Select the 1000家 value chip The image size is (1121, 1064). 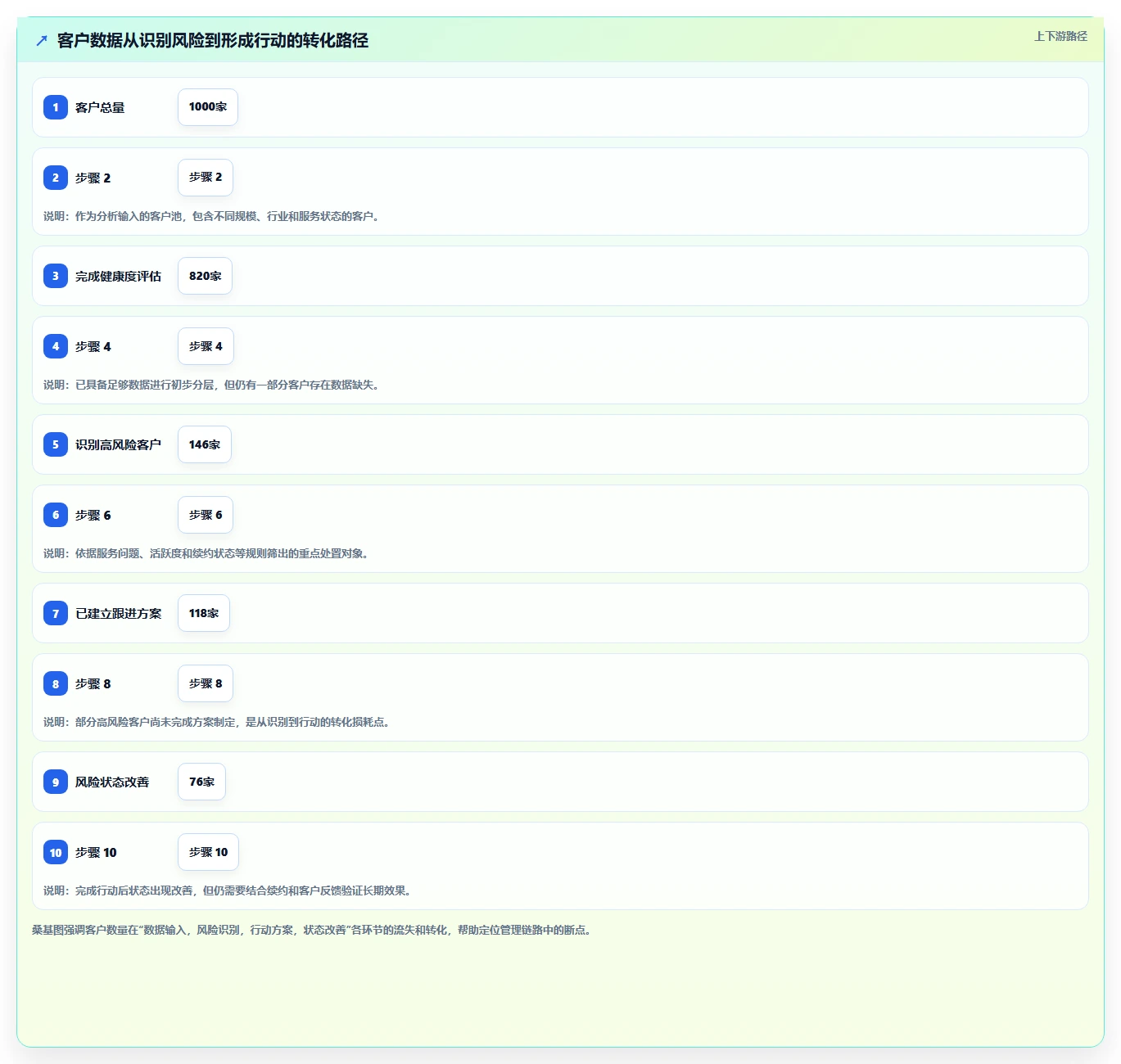[208, 107]
